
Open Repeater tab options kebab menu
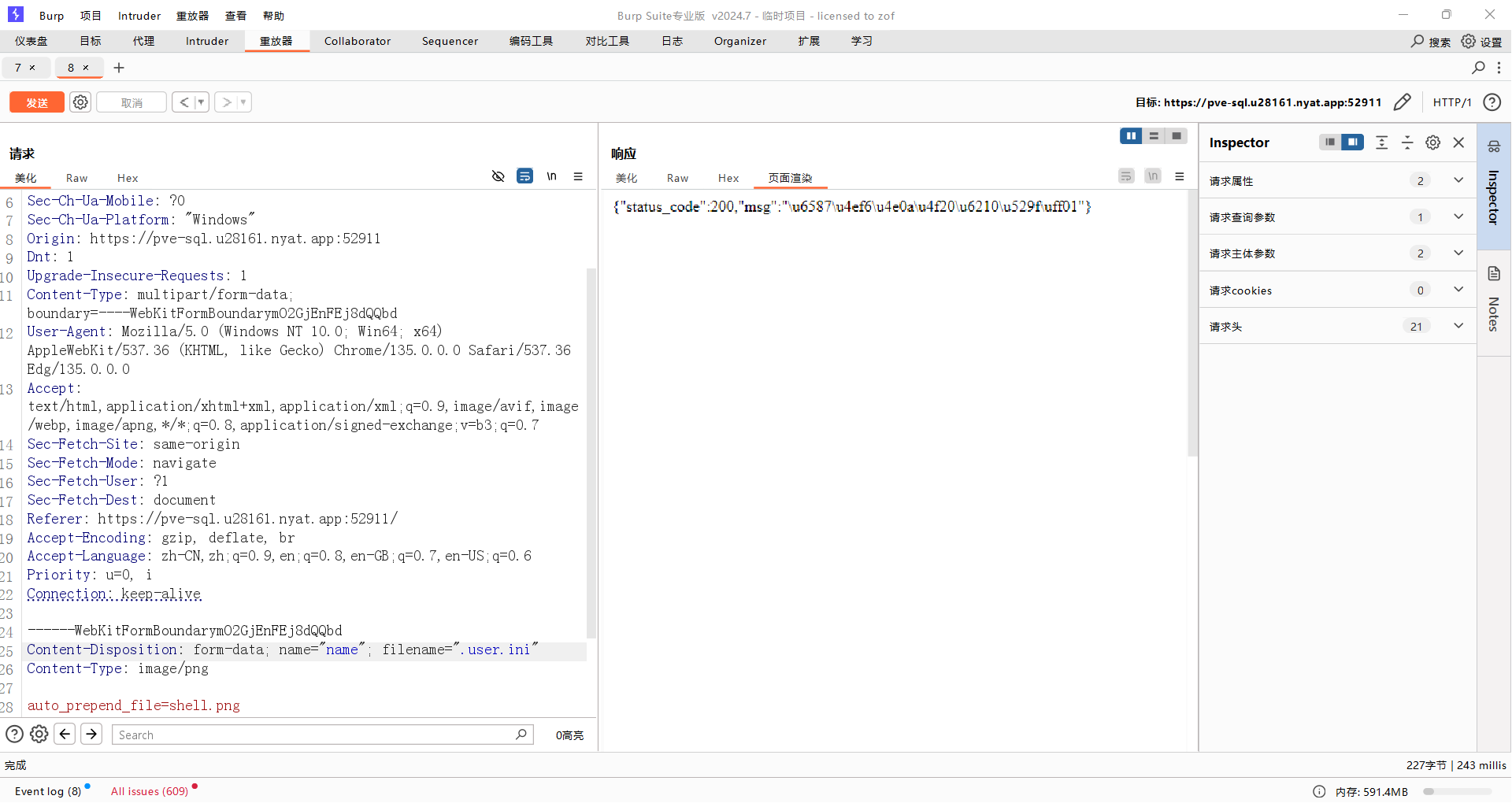pos(1499,68)
